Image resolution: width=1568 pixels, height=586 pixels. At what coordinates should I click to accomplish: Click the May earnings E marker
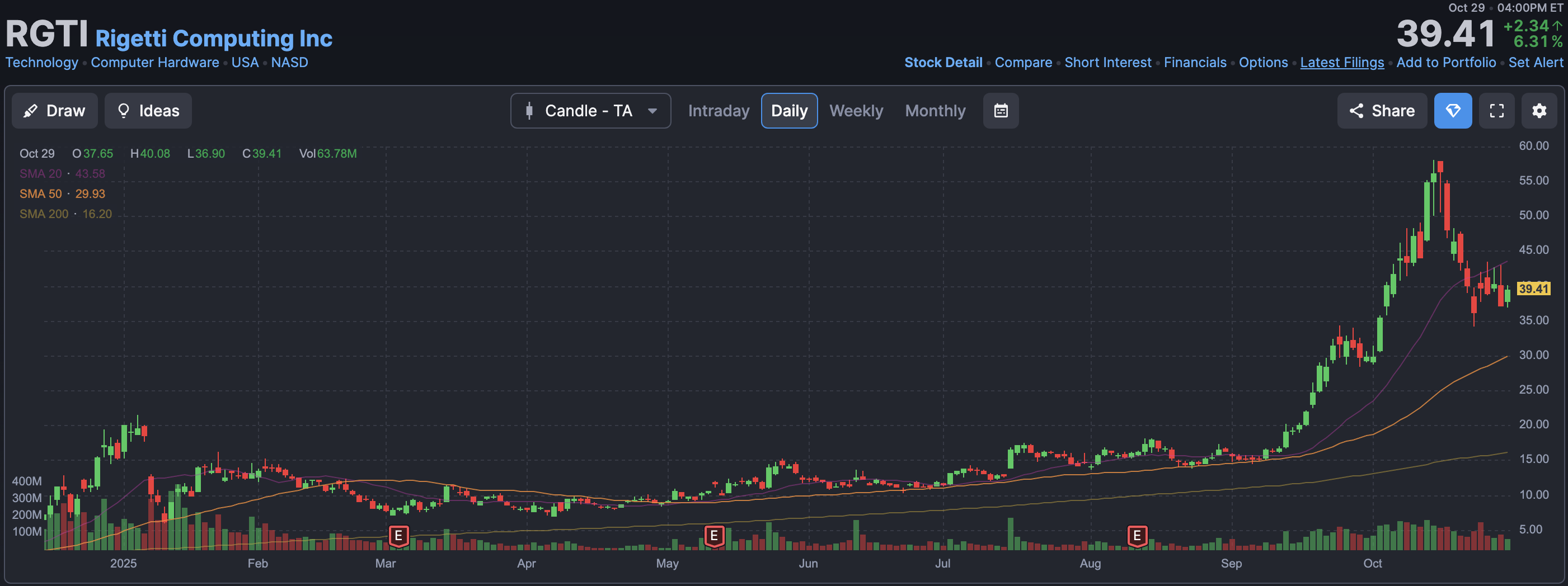point(714,536)
